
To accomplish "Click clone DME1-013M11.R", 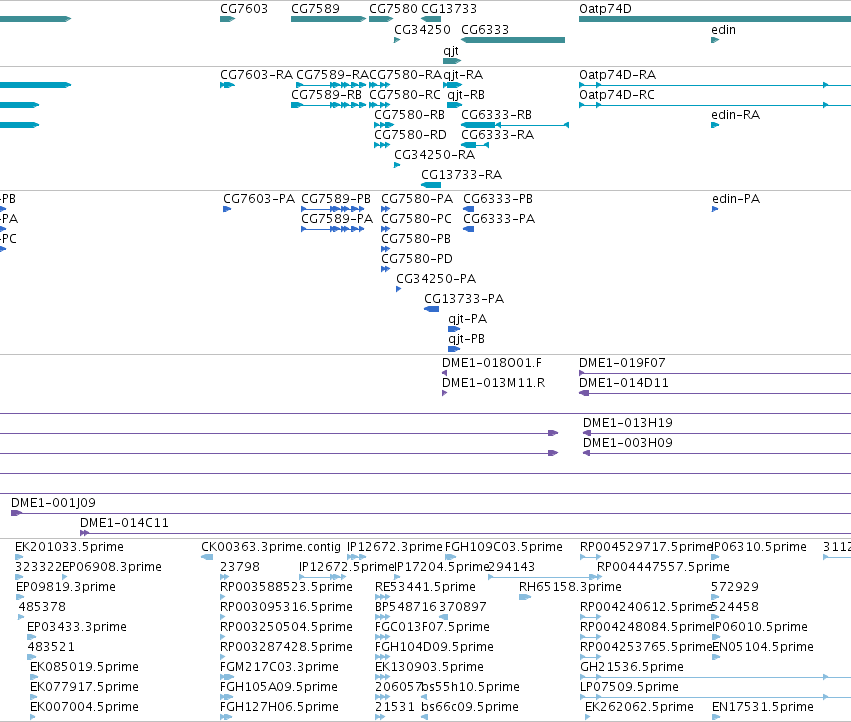I will [493, 383].
